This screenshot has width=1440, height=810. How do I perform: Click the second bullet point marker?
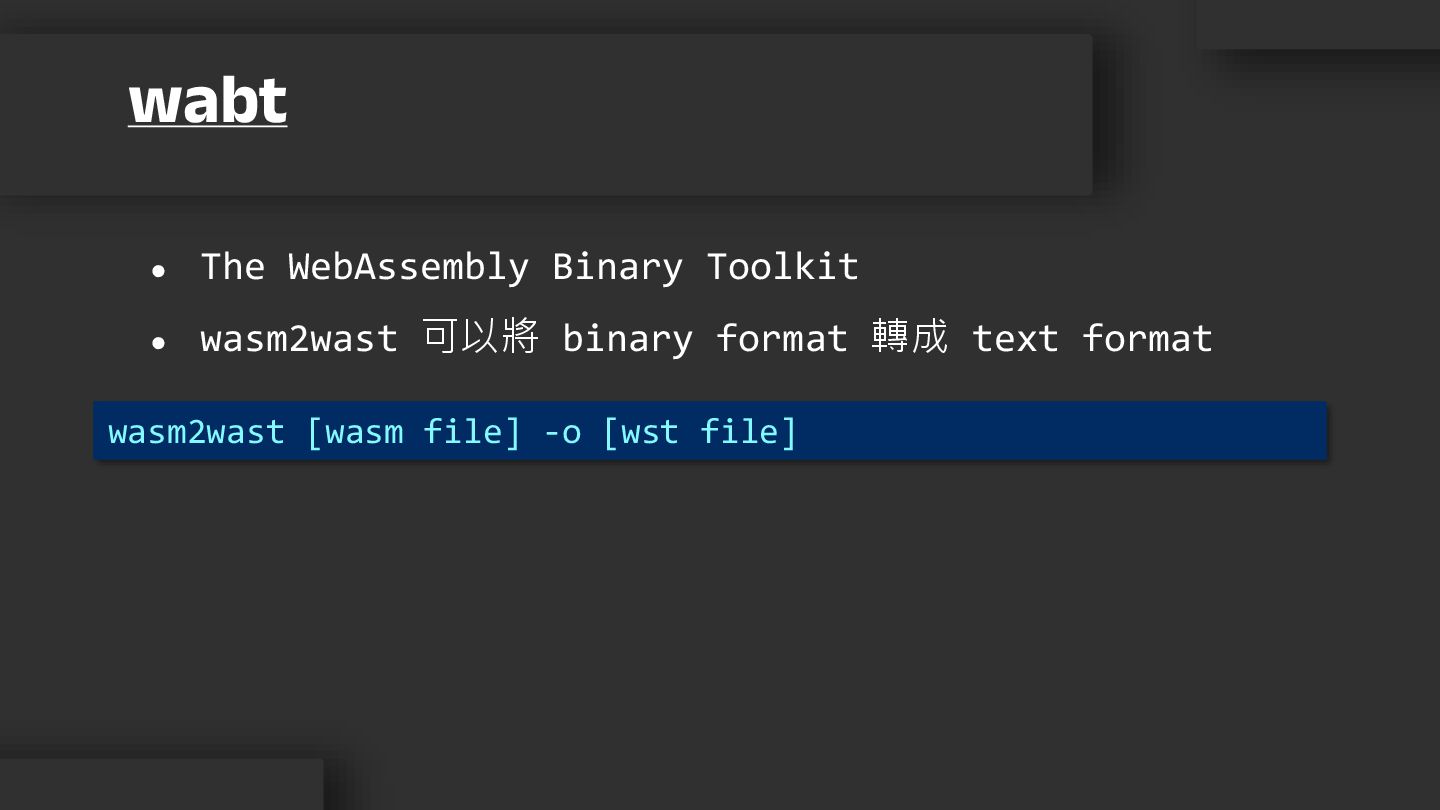click(x=158, y=342)
